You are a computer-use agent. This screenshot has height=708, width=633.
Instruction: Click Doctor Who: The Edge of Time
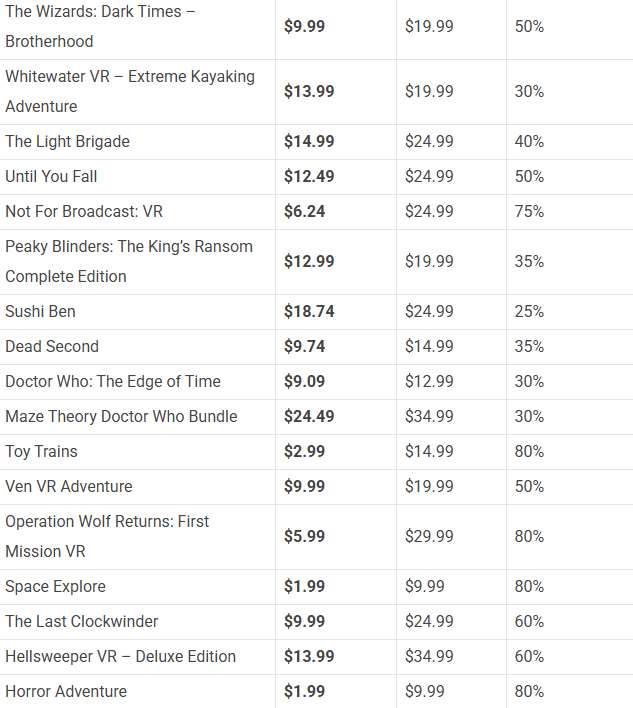(x=113, y=382)
